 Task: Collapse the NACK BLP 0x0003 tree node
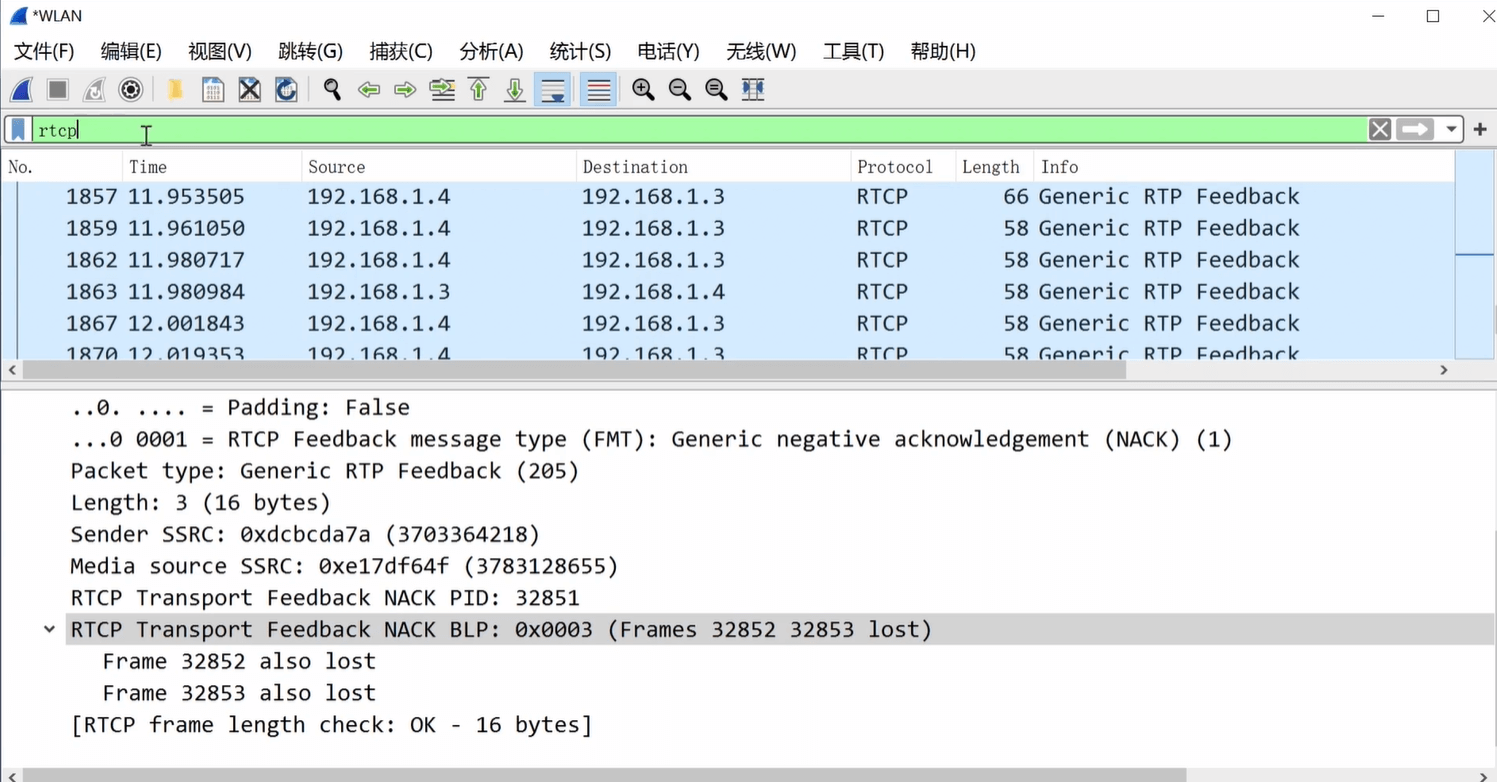coord(49,630)
